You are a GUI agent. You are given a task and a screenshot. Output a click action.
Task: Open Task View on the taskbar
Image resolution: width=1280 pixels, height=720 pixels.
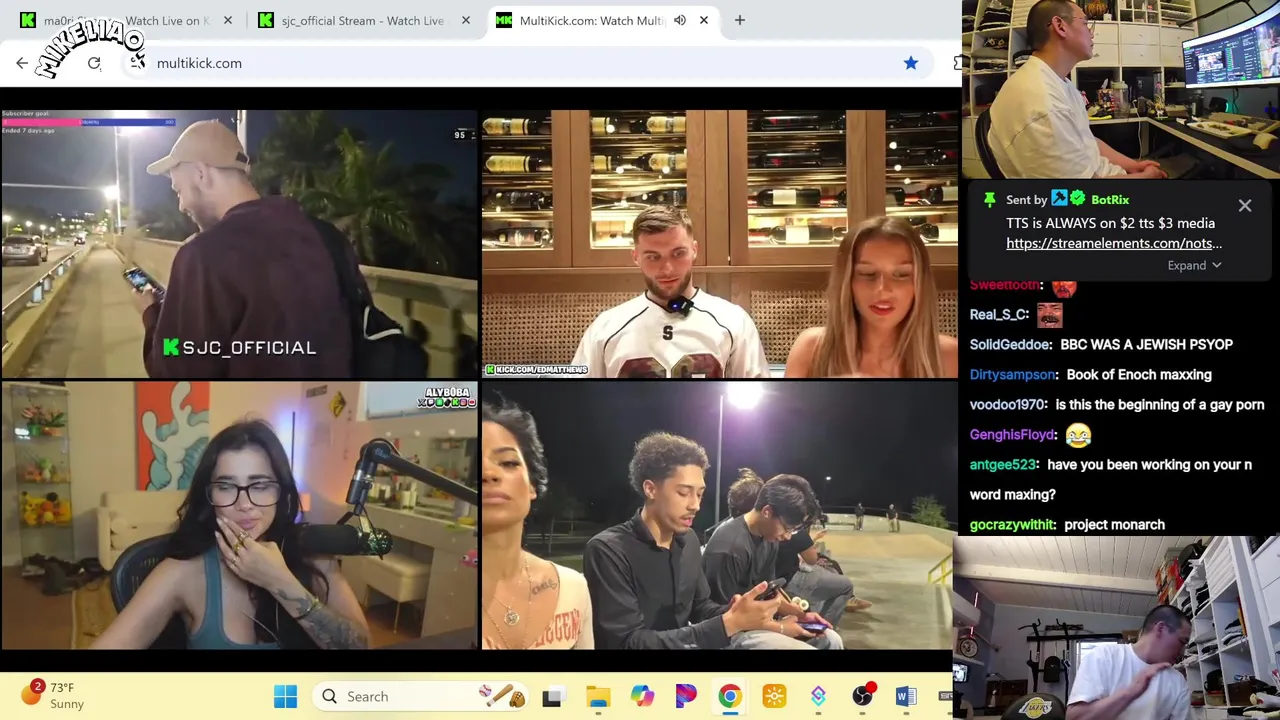click(x=552, y=697)
